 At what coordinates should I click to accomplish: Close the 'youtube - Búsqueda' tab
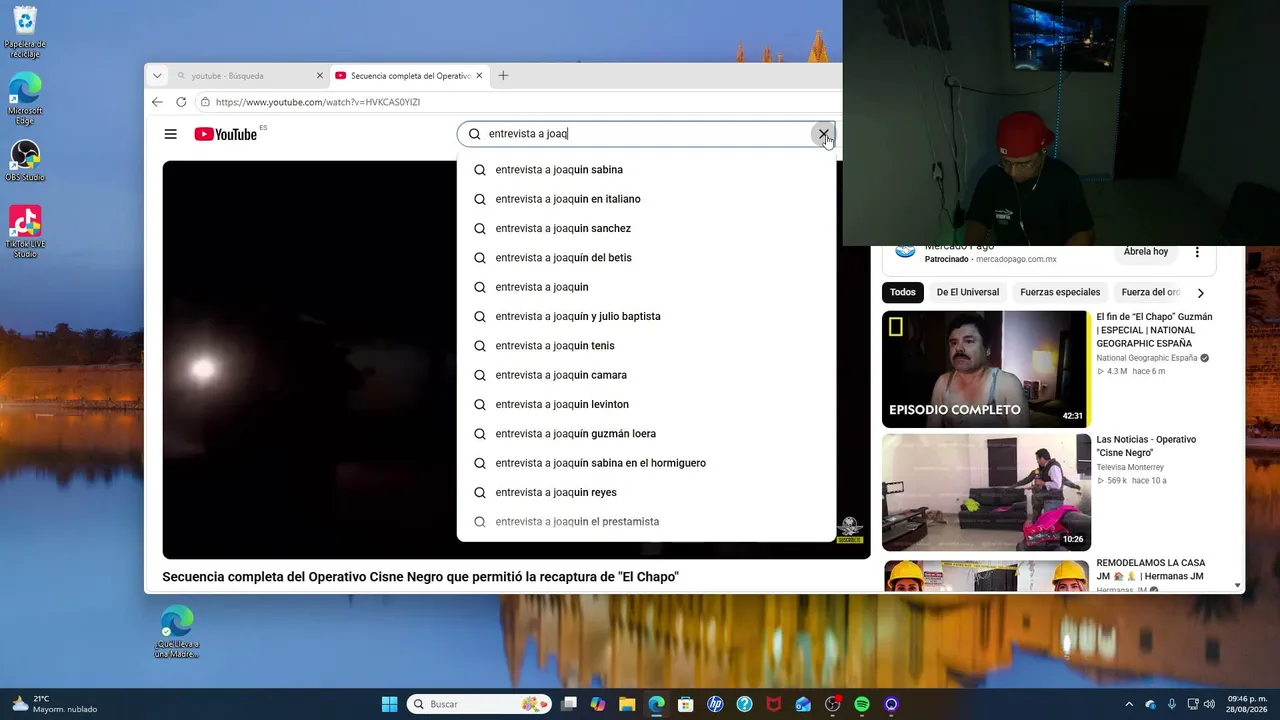coord(320,76)
